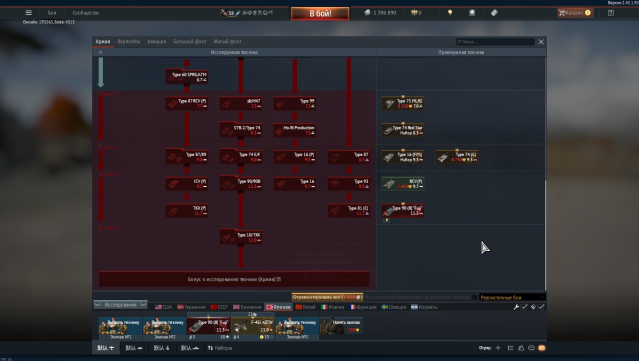Expand the Наборы presets list
Image resolution: width=639 pixels, height=361 pixels.
click(220, 348)
